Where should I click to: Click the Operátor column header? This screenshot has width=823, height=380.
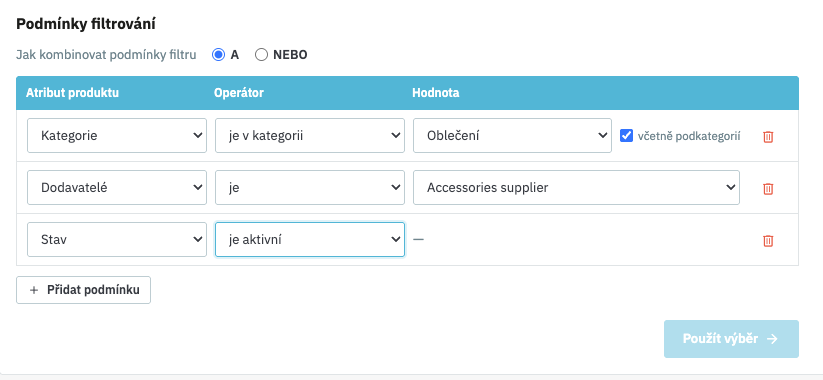(239, 93)
